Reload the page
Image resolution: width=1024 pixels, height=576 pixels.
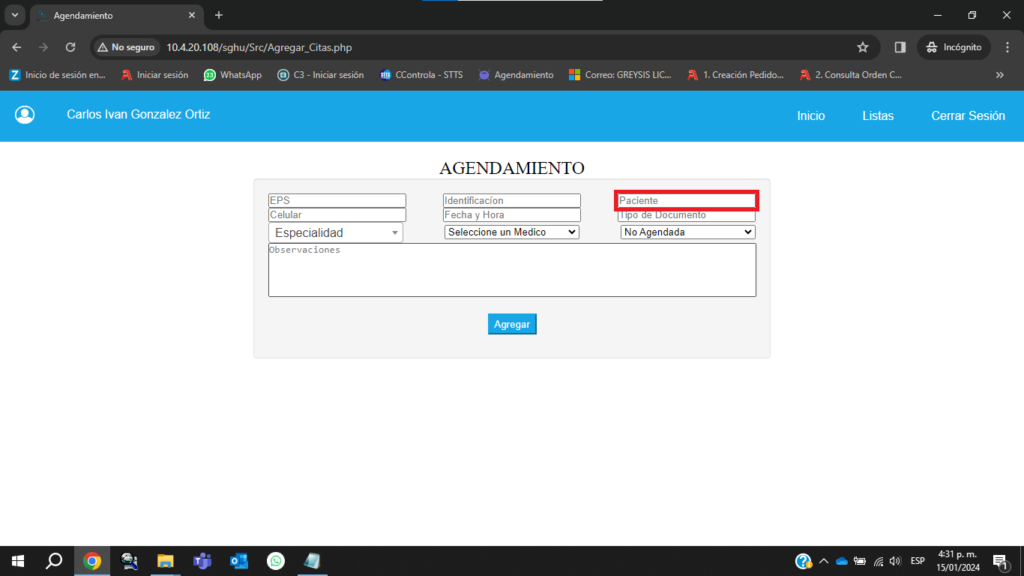[70, 47]
